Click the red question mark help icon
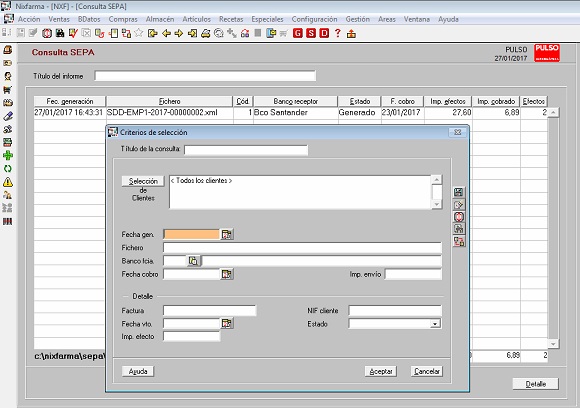The image size is (580, 408). point(337,33)
